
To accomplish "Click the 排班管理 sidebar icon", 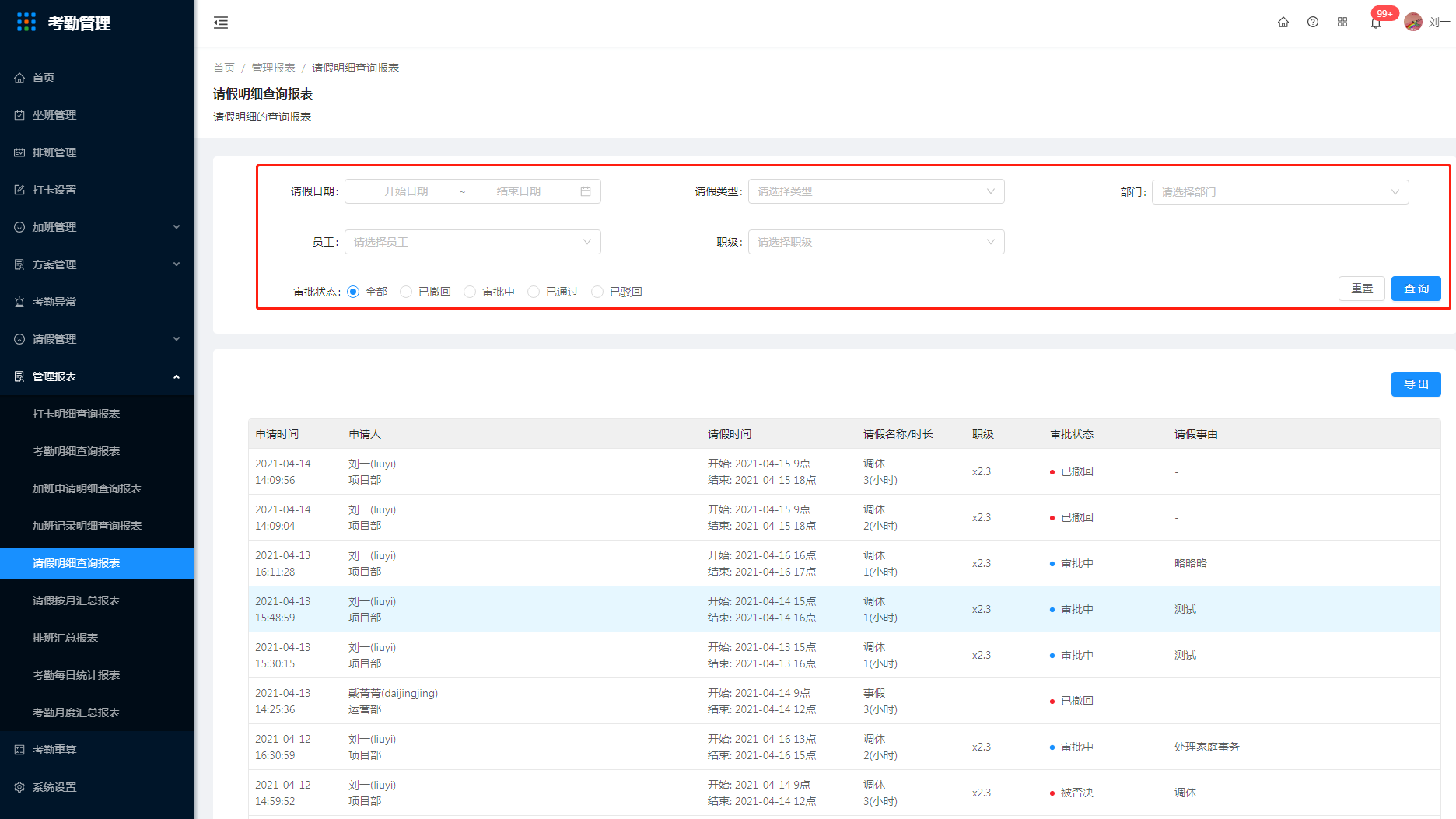I will [19, 152].
